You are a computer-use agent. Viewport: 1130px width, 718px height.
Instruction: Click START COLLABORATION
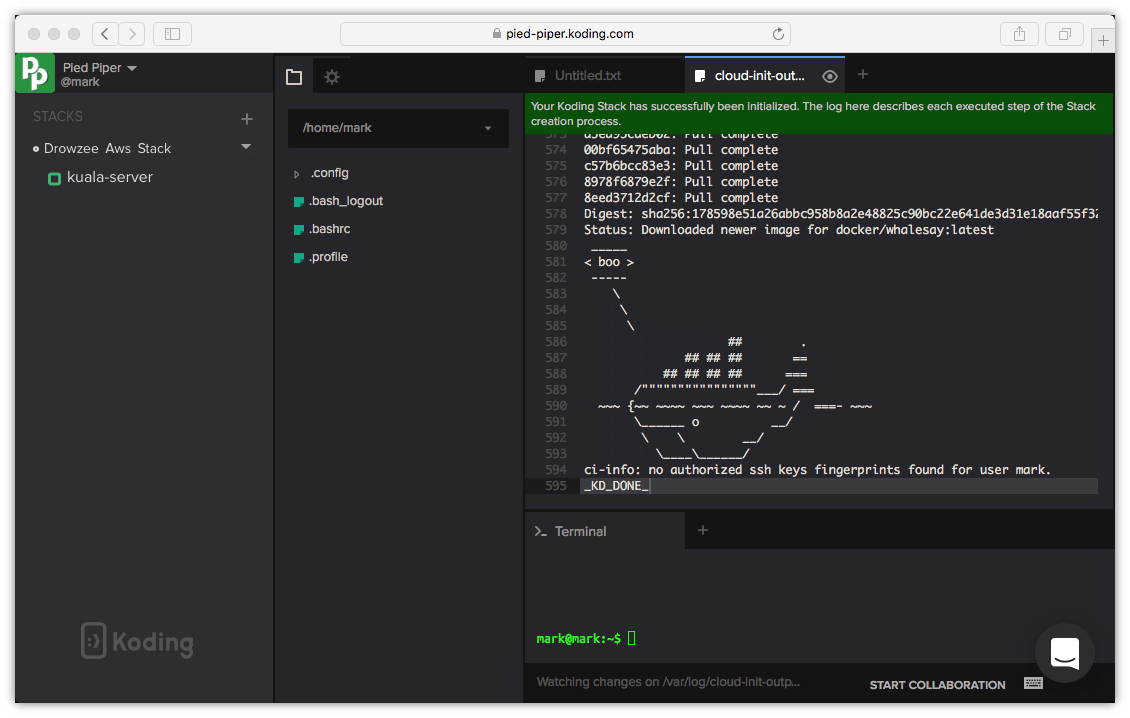click(x=937, y=685)
